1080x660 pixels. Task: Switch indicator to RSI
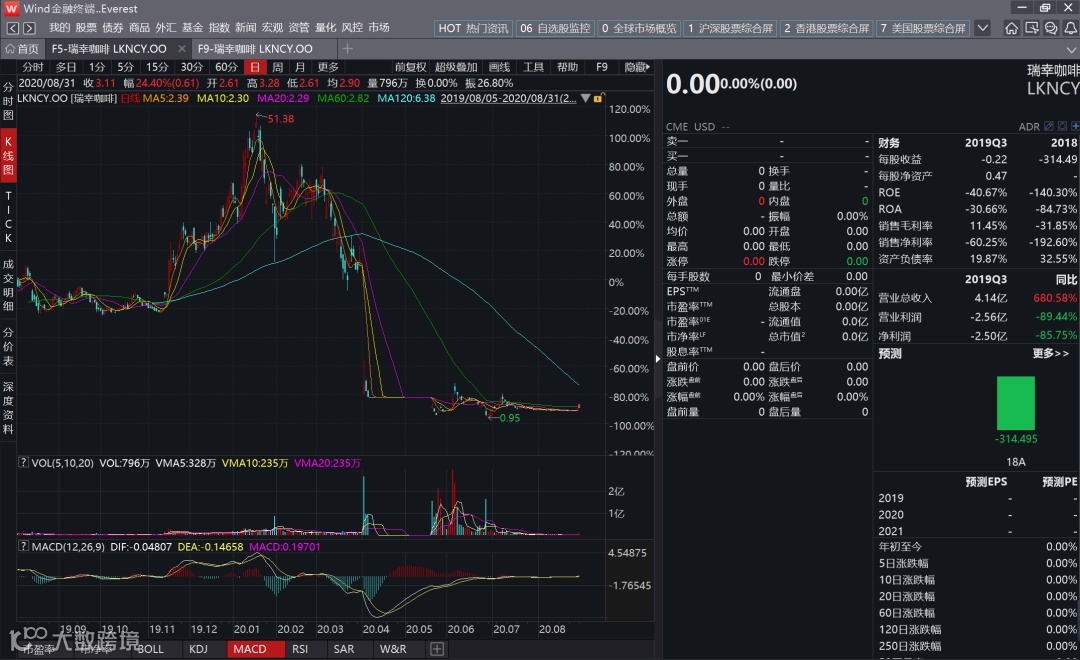[x=300, y=649]
